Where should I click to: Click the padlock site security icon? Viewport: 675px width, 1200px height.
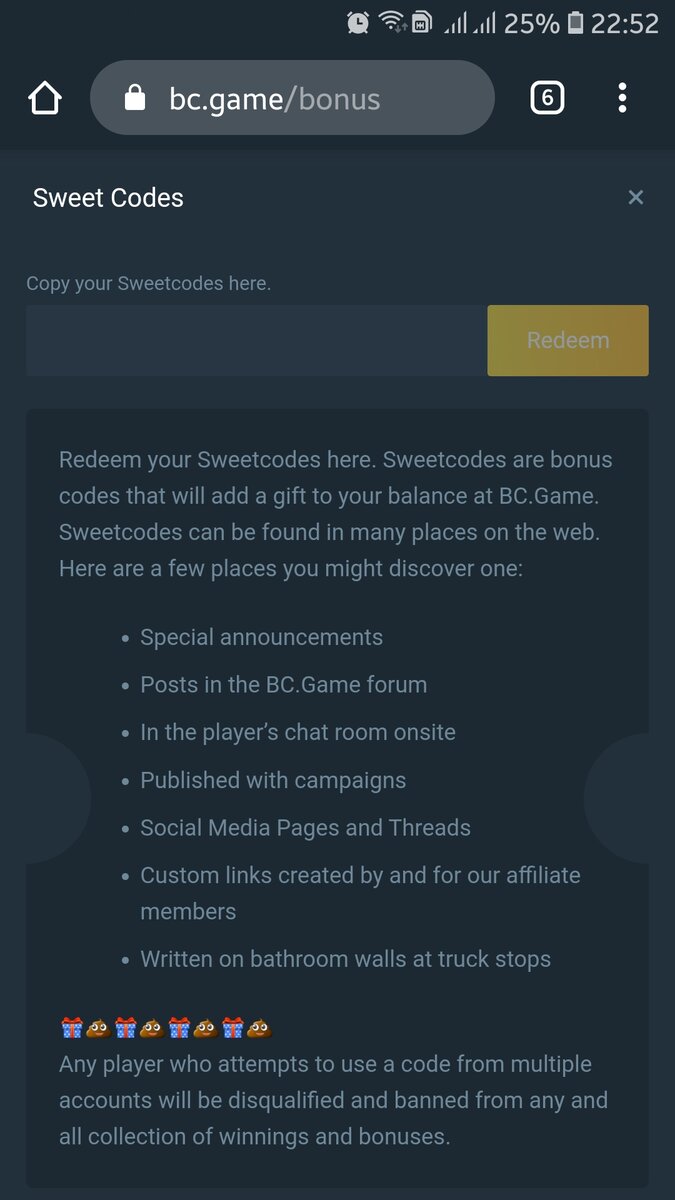coord(134,98)
